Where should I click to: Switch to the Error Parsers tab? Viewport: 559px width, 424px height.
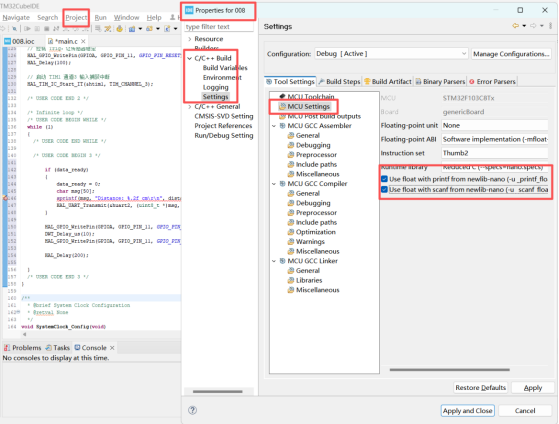[x=492, y=82]
